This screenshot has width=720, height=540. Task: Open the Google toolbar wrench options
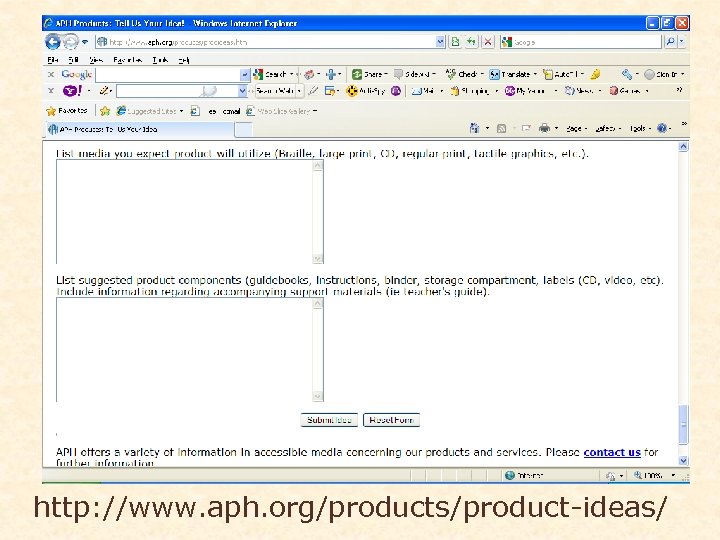(627, 74)
